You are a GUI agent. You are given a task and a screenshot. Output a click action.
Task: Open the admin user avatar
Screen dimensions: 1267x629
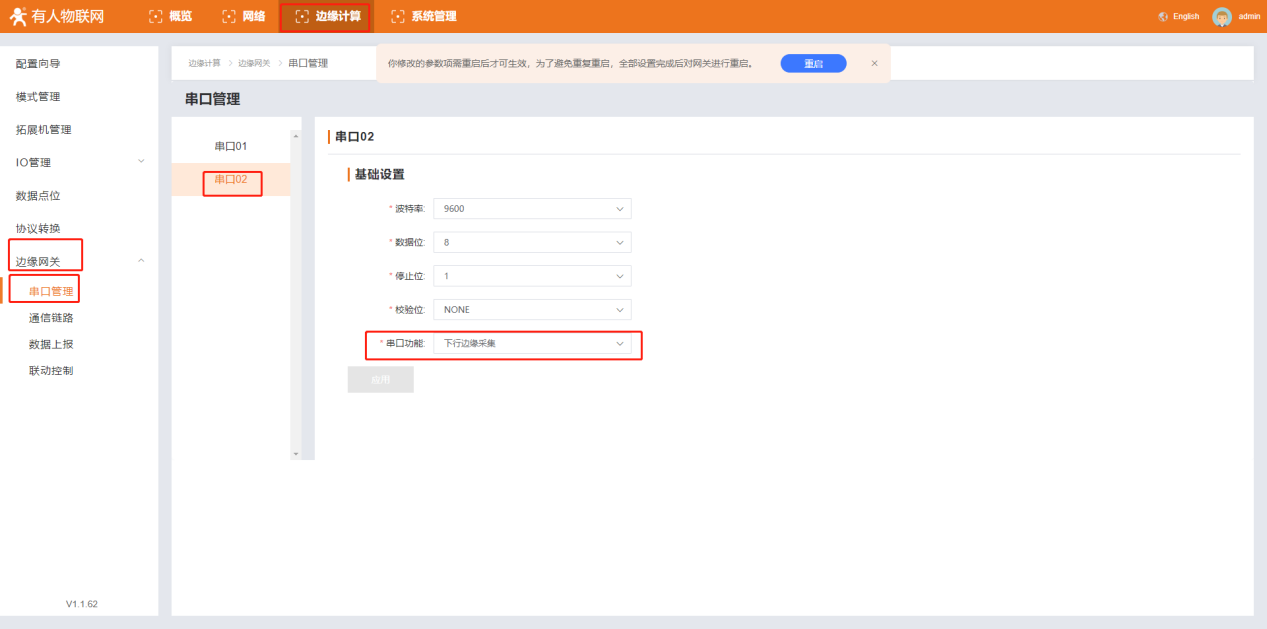[1221, 17]
